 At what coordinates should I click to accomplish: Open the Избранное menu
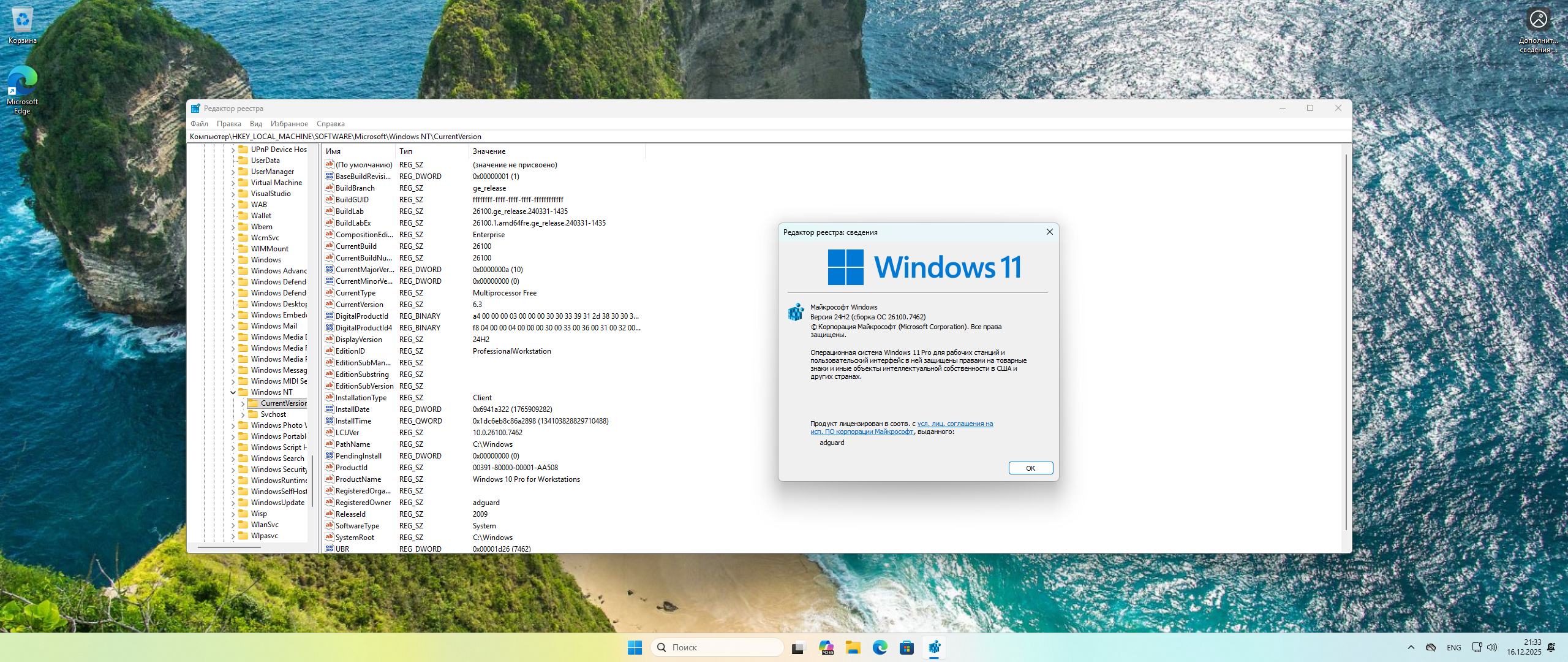(289, 124)
